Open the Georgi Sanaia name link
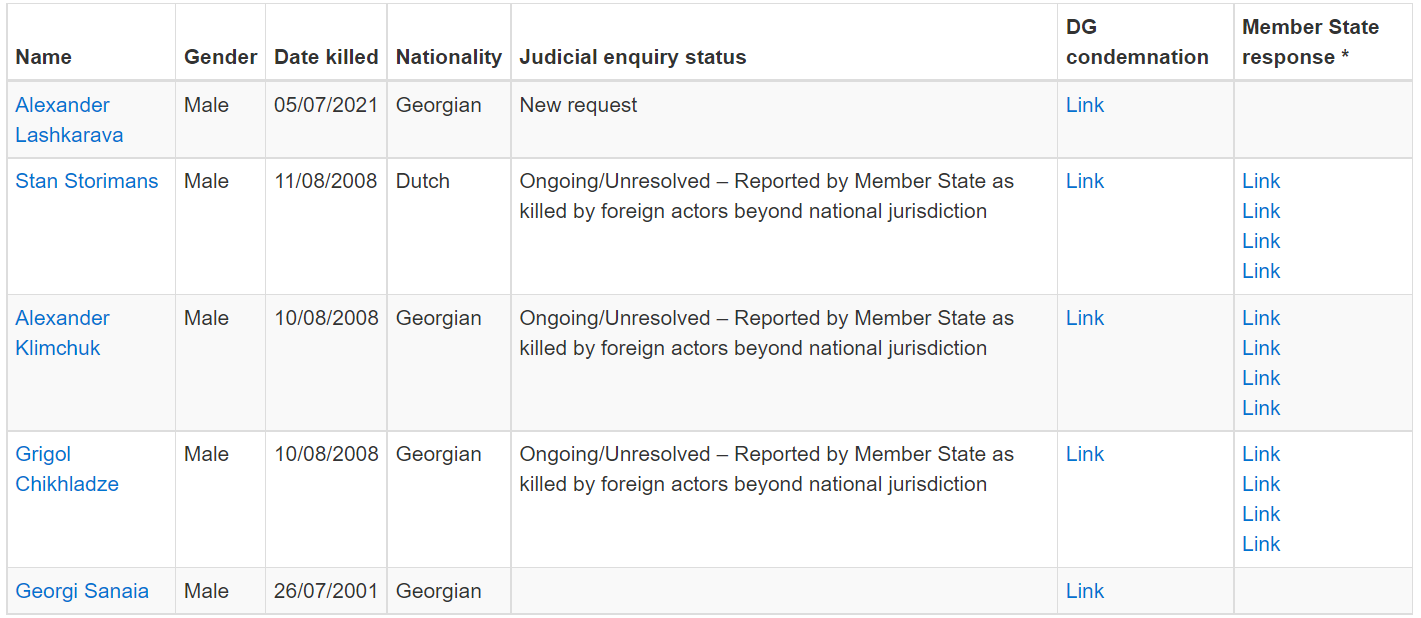 pyautogui.click(x=82, y=591)
